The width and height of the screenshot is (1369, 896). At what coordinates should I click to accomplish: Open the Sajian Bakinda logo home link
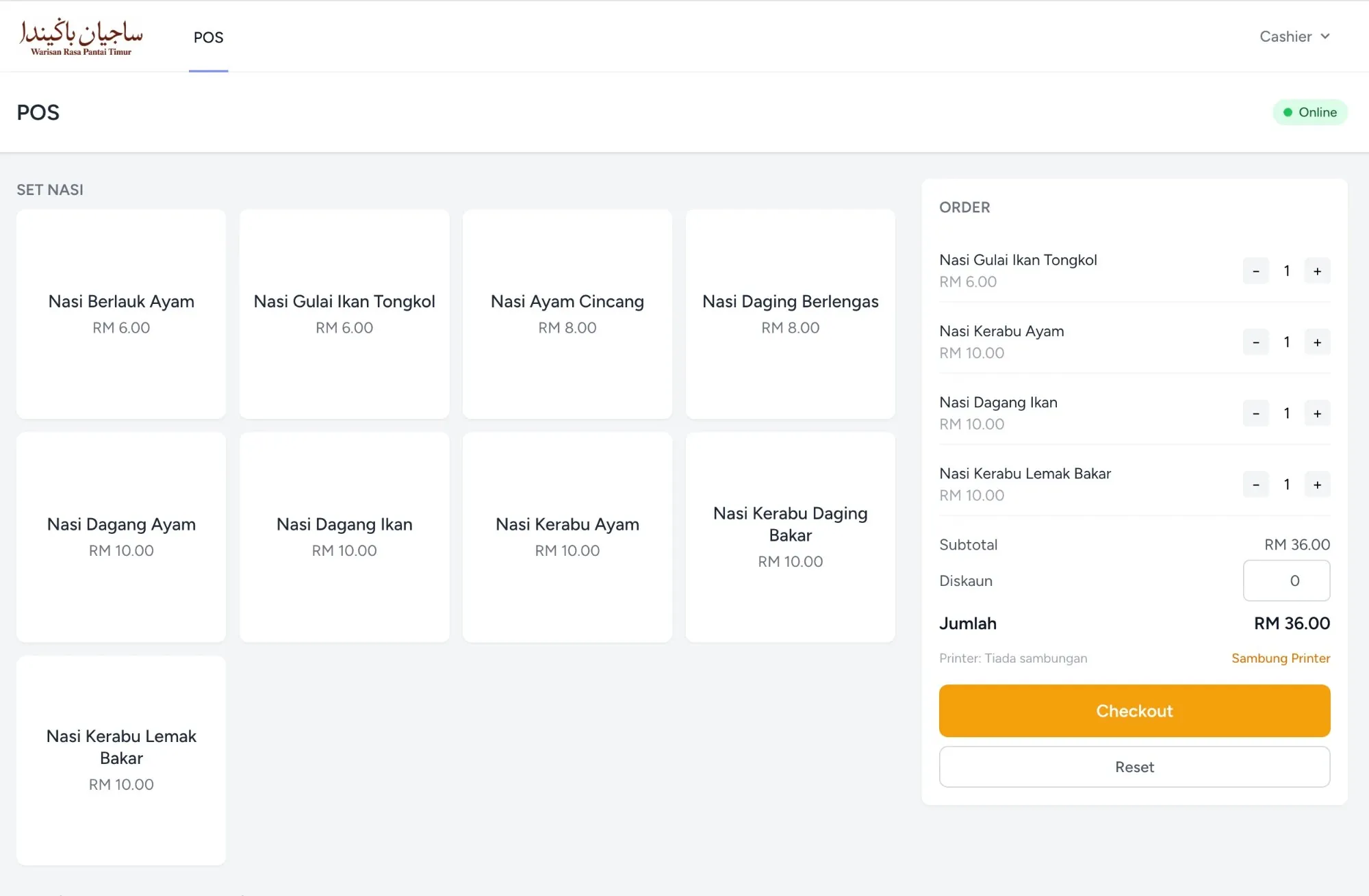(x=81, y=37)
